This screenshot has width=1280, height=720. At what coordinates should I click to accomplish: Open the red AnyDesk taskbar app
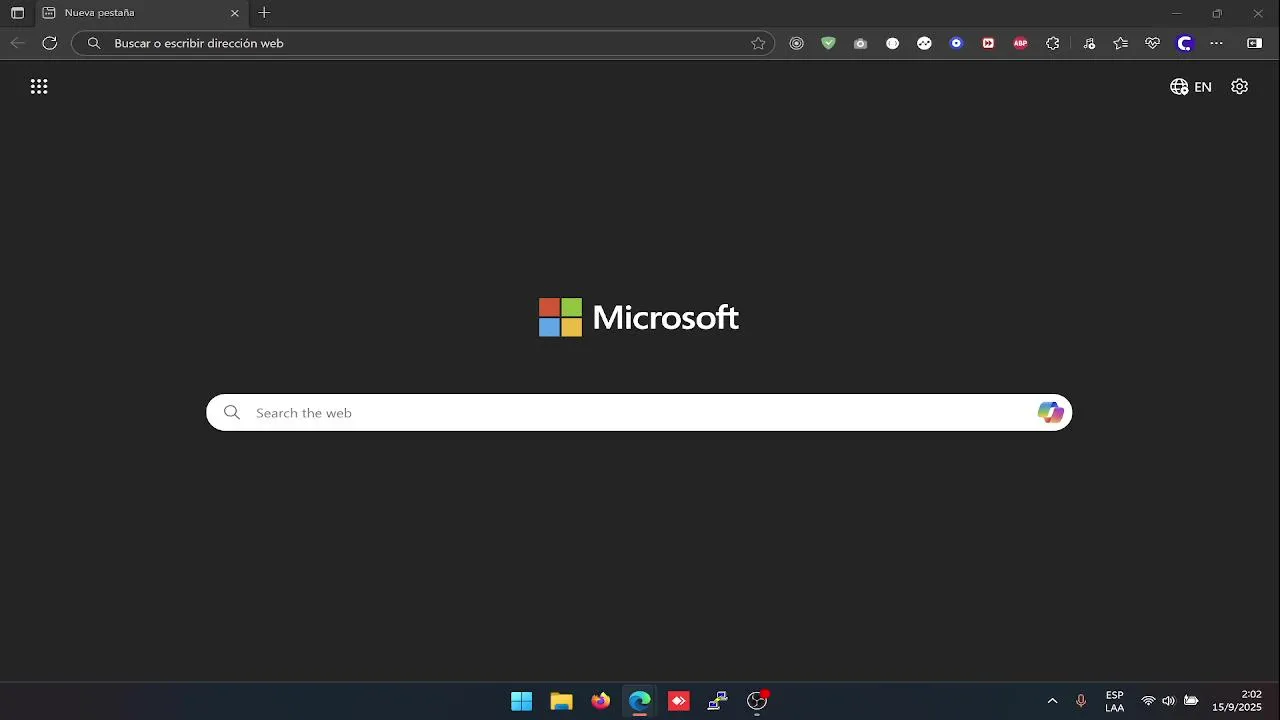679,701
